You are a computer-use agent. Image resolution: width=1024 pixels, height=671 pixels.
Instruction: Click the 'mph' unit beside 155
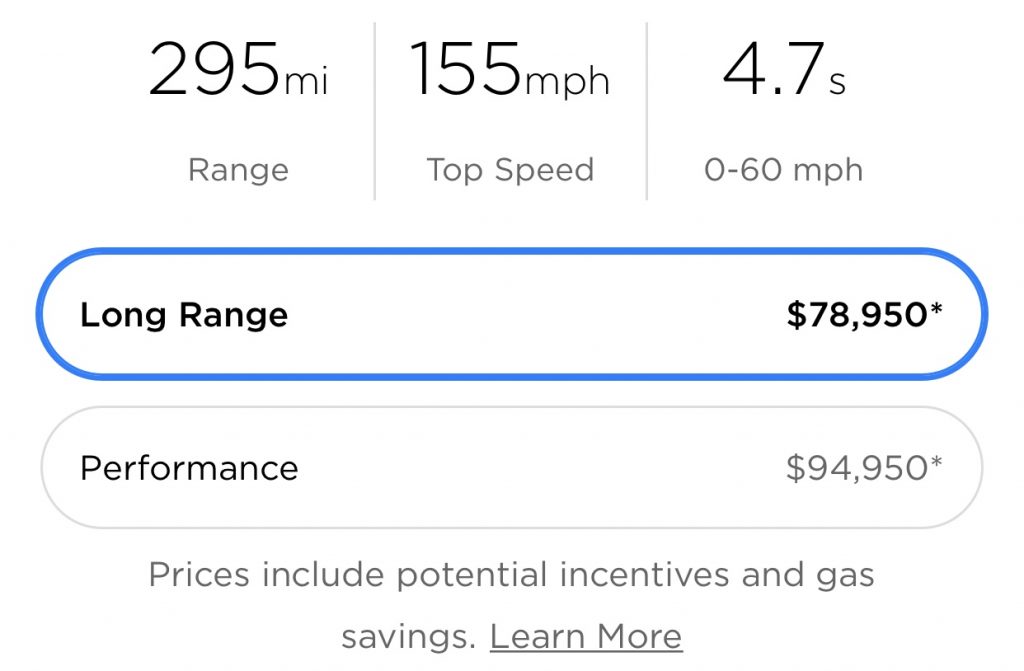coord(567,82)
